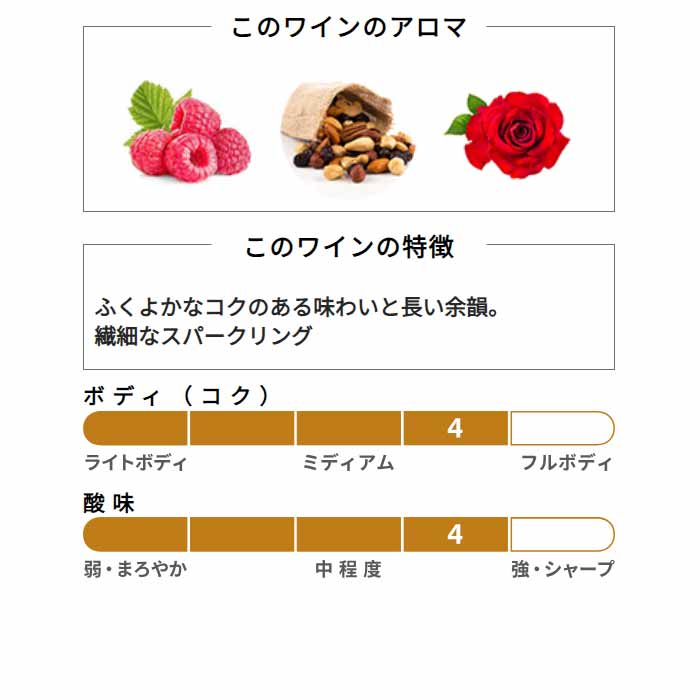Click the description text 繊細なスパークリング
The image size is (700, 700).
coord(204,336)
